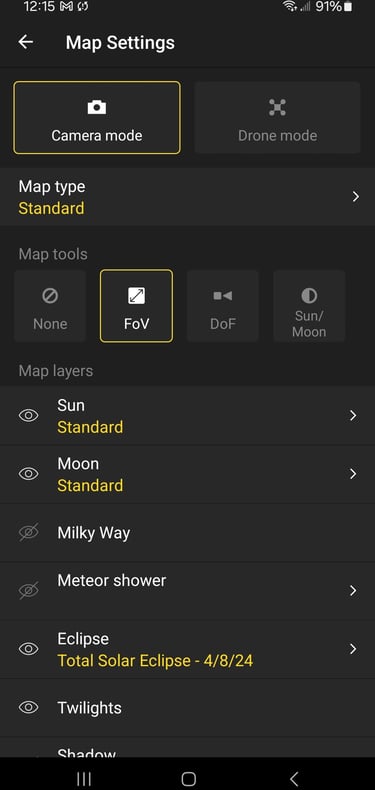Viewport: 375px width, 790px height.
Task: Hide the Sun layer with eye icon
Action: [x=29, y=416]
